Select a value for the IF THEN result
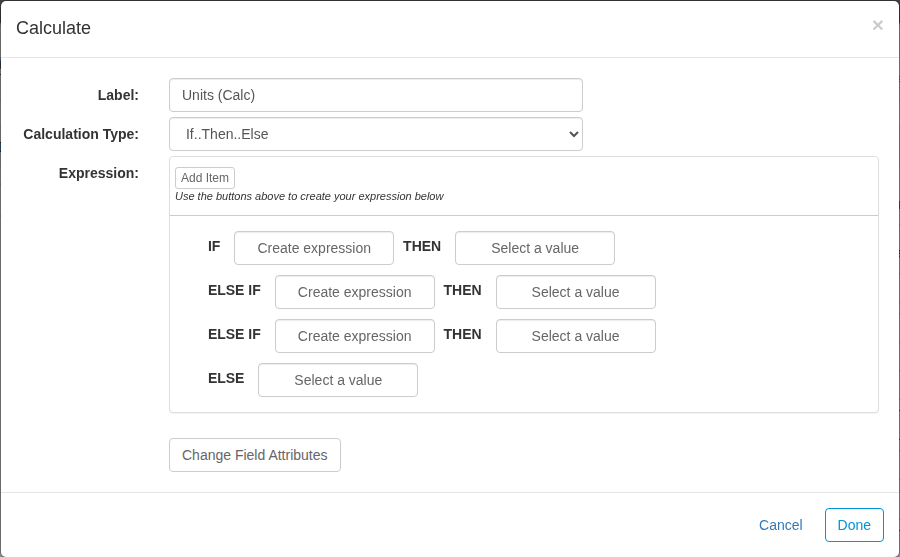Viewport: 900px width, 557px height. [535, 248]
